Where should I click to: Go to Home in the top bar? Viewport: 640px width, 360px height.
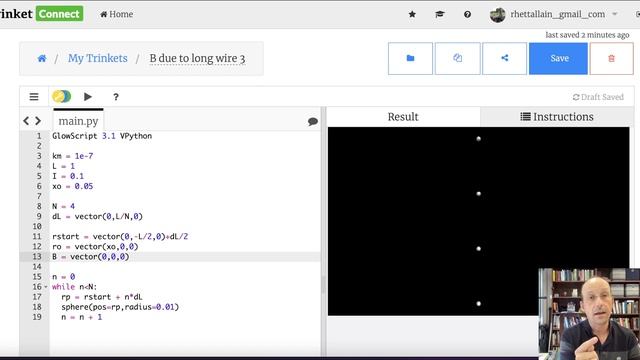tap(116, 14)
